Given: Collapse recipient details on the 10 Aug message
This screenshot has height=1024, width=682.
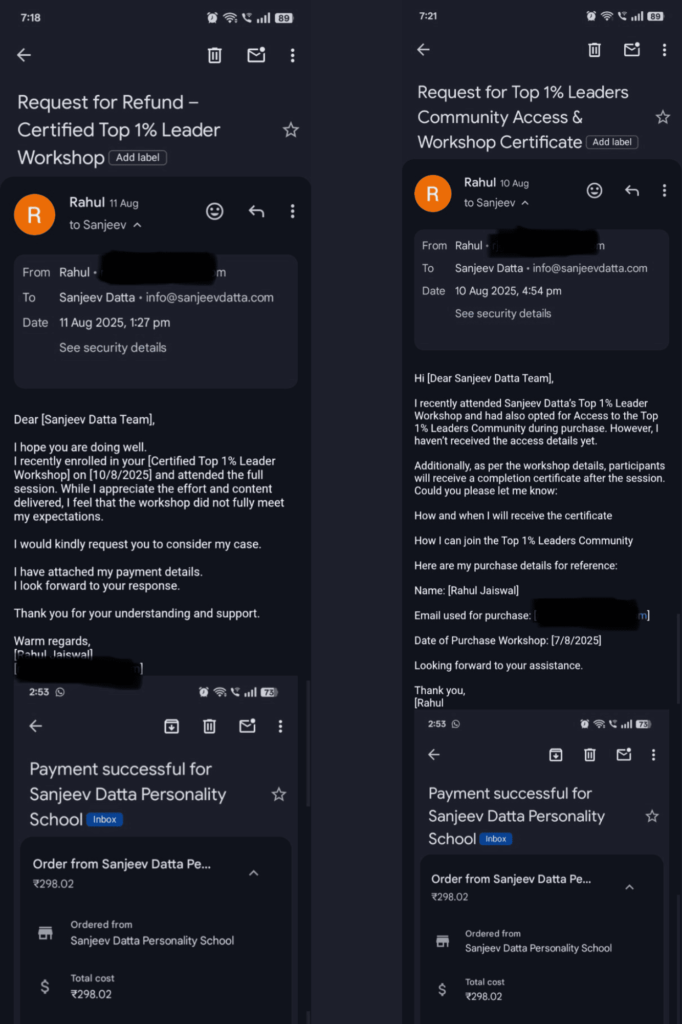Looking at the screenshot, I should 525,203.
